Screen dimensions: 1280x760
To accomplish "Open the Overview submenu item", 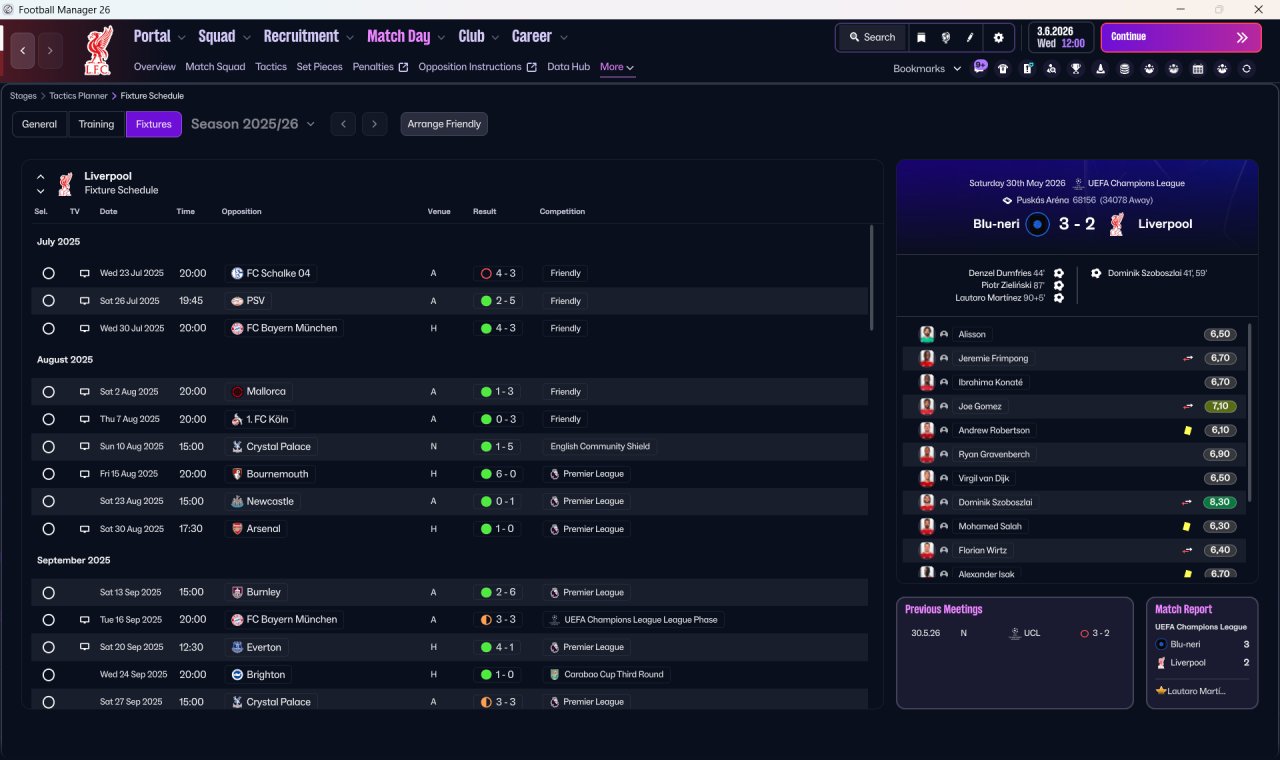I will coord(154,67).
